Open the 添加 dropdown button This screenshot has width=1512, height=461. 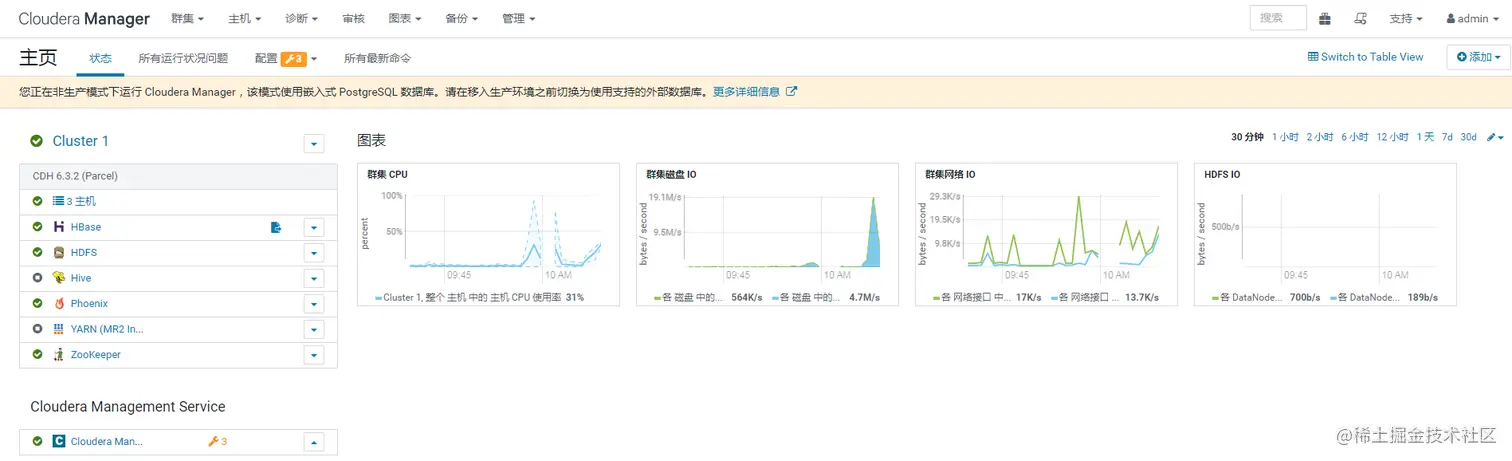[x=1478, y=57]
